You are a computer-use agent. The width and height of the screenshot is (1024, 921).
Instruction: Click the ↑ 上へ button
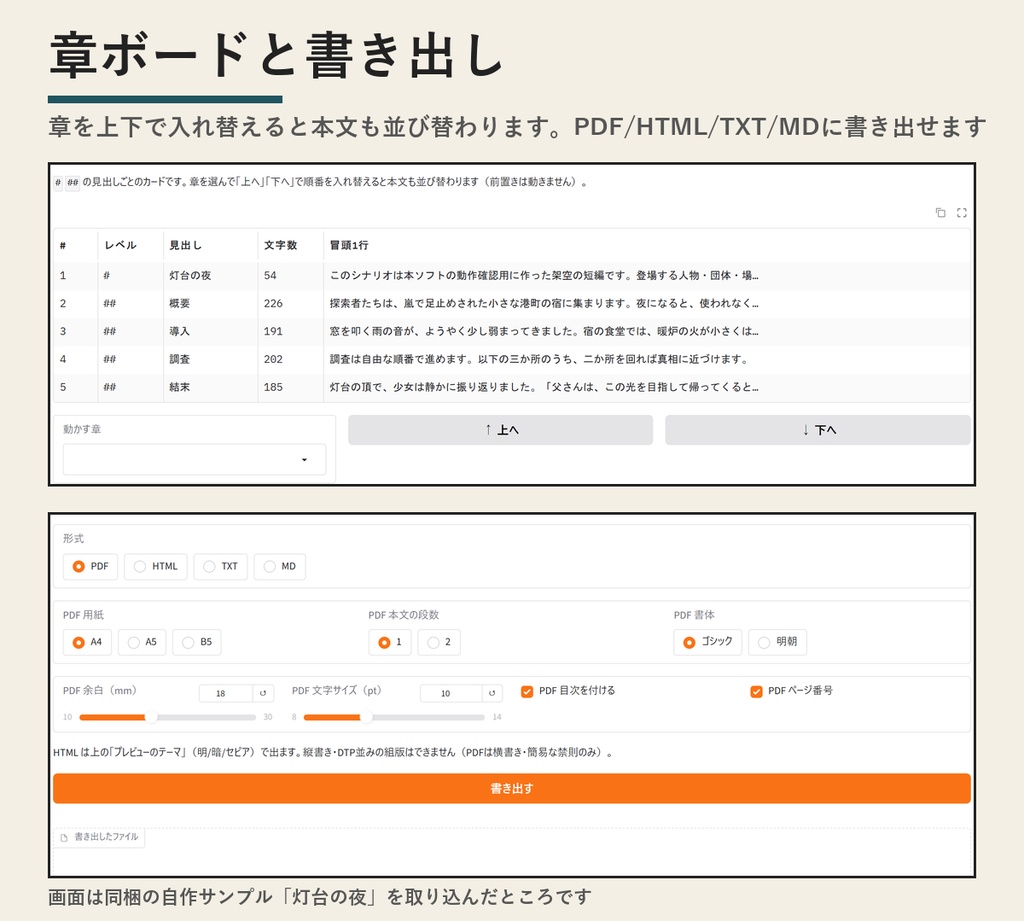click(500, 430)
